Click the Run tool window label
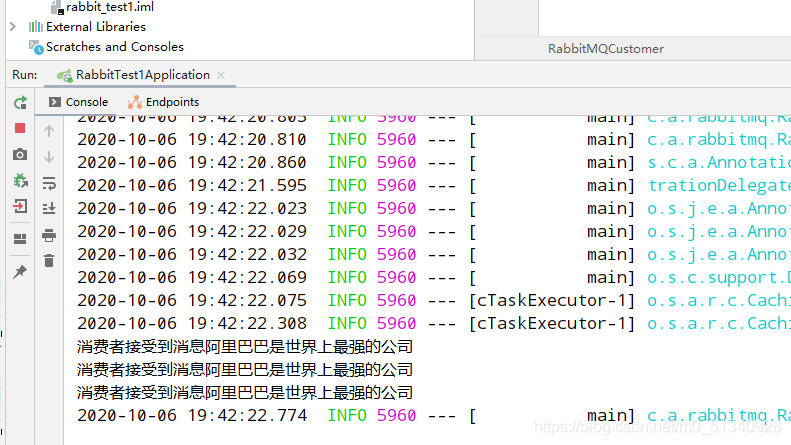 [25, 75]
